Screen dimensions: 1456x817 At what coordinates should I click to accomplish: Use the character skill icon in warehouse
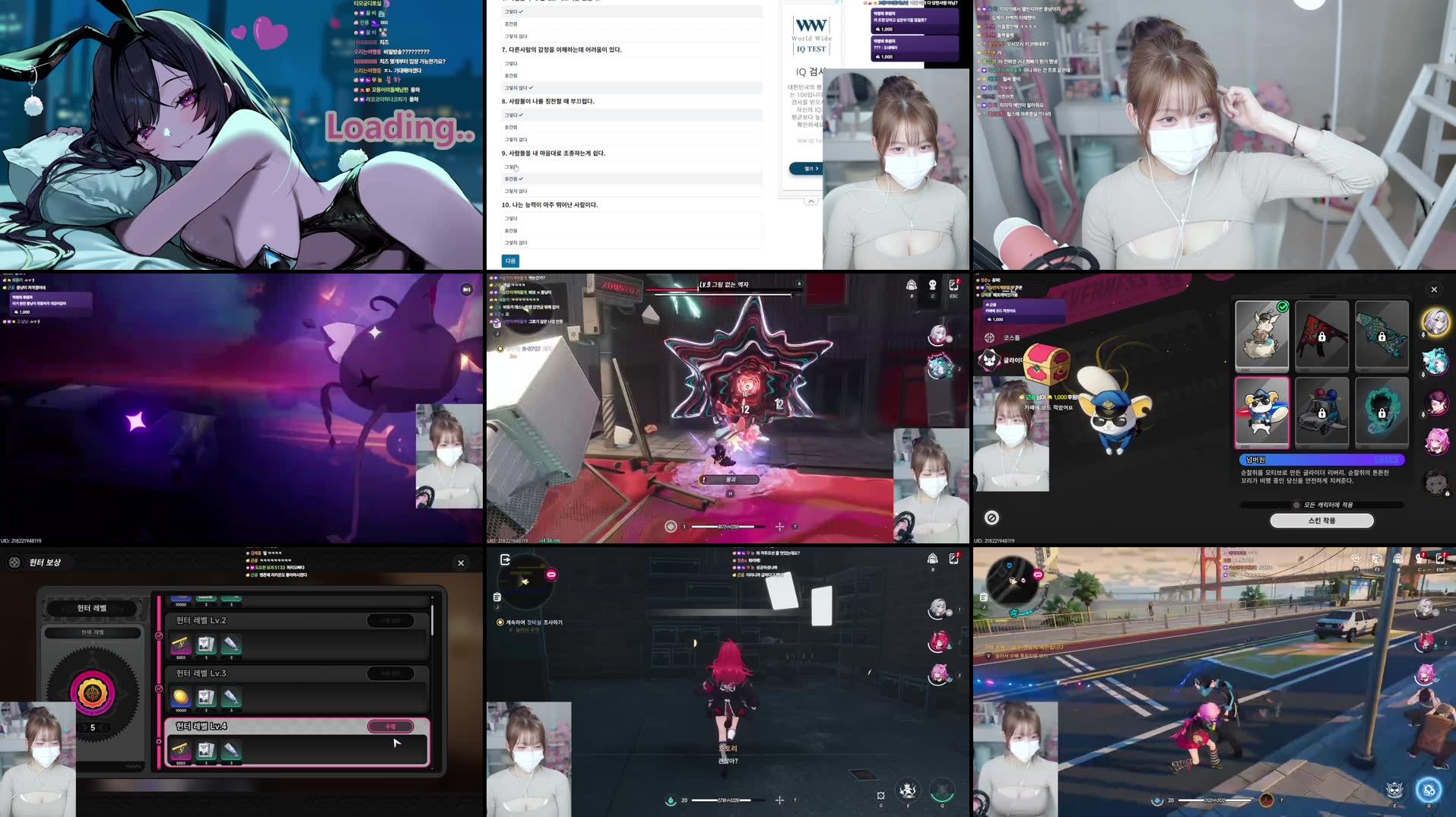907,791
